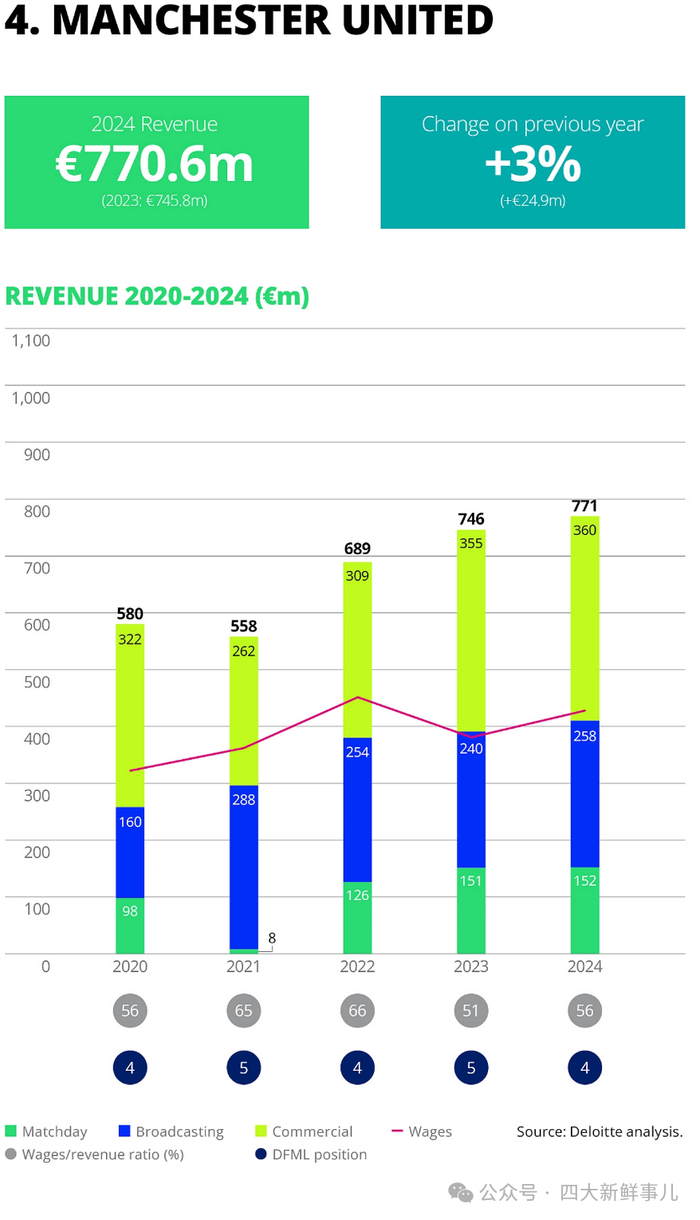The image size is (700, 1220).
Task: Click the Wages legend label
Action: pyautogui.click(x=430, y=1132)
